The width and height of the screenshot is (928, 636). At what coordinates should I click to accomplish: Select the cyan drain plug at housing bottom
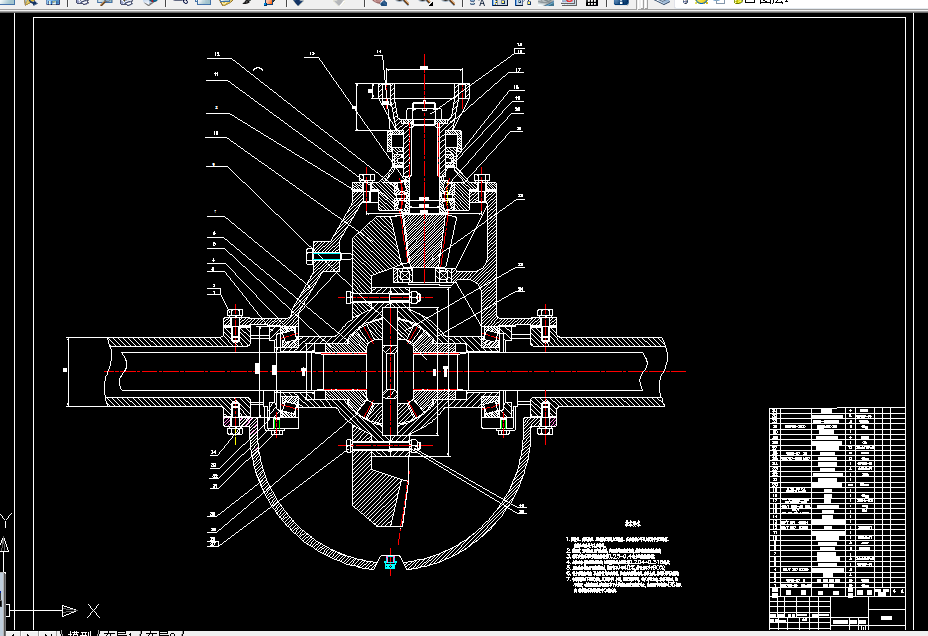point(390,562)
